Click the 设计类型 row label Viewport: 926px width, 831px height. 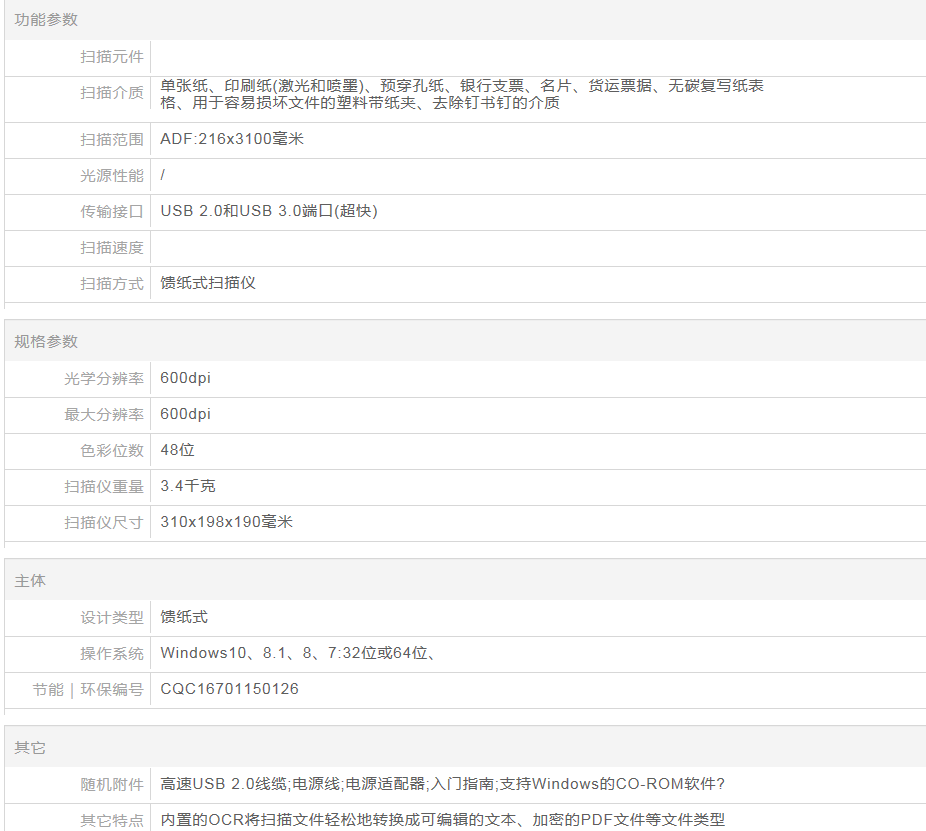112,618
